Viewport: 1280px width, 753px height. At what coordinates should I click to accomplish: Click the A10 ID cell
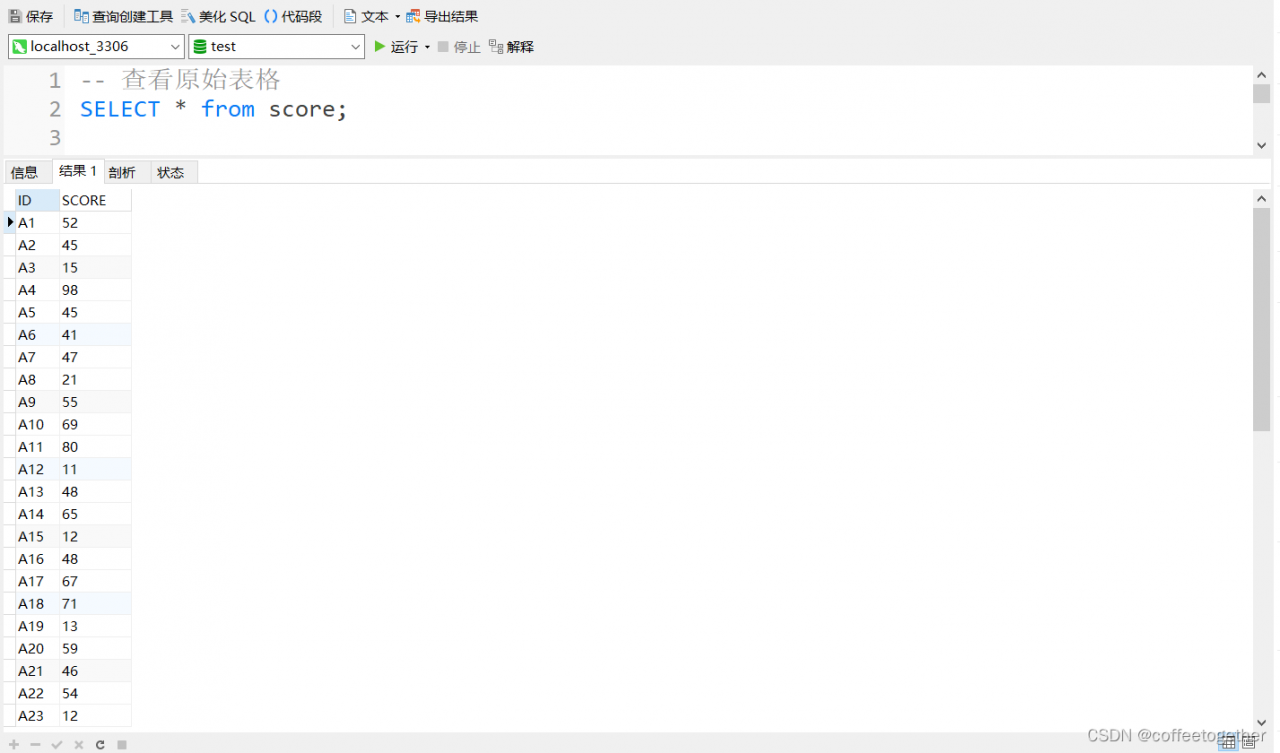pos(37,425)
